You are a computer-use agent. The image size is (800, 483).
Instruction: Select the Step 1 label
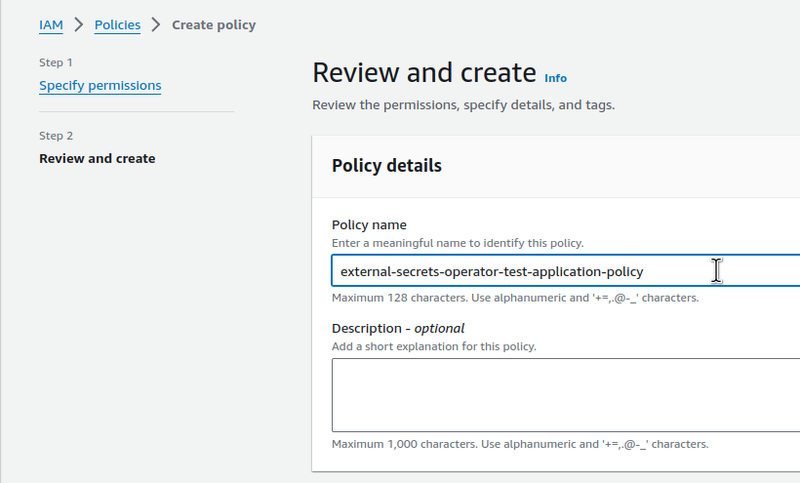(56, 63)
